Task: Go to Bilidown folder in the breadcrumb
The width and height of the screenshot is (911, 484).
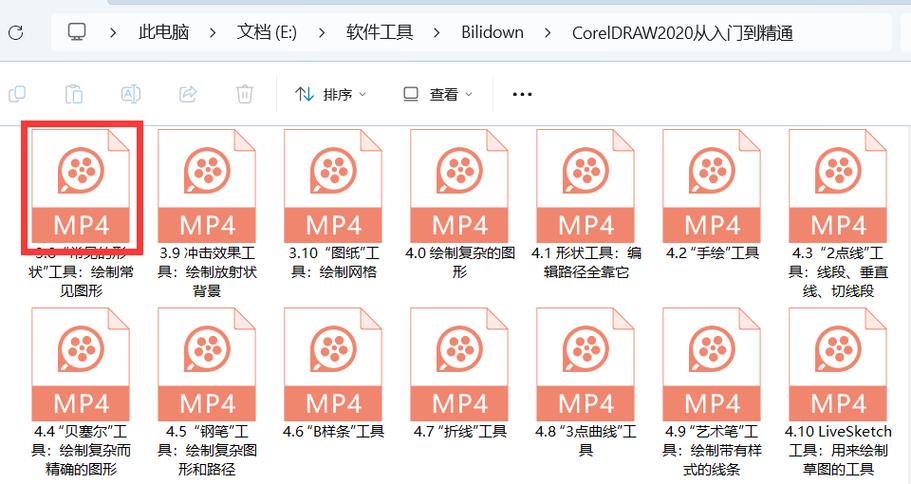Action: [492, 32]
